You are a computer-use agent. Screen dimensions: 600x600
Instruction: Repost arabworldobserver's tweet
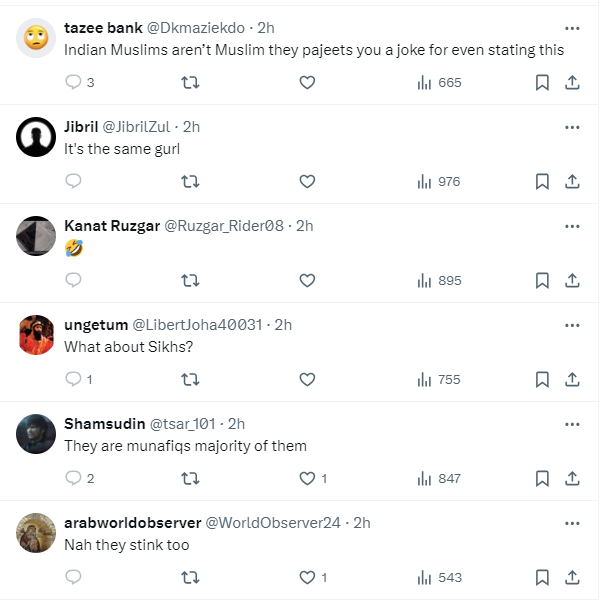coord(189,577)
